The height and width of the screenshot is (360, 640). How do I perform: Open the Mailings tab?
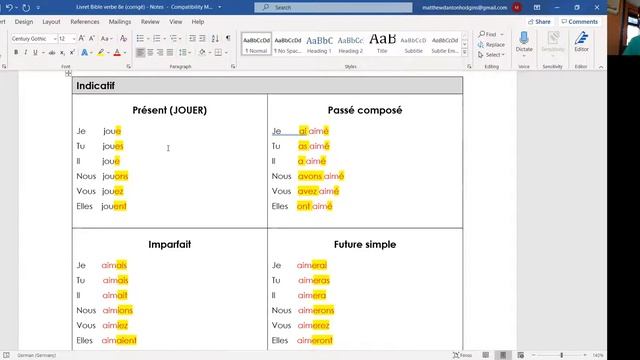click(120, 22)
